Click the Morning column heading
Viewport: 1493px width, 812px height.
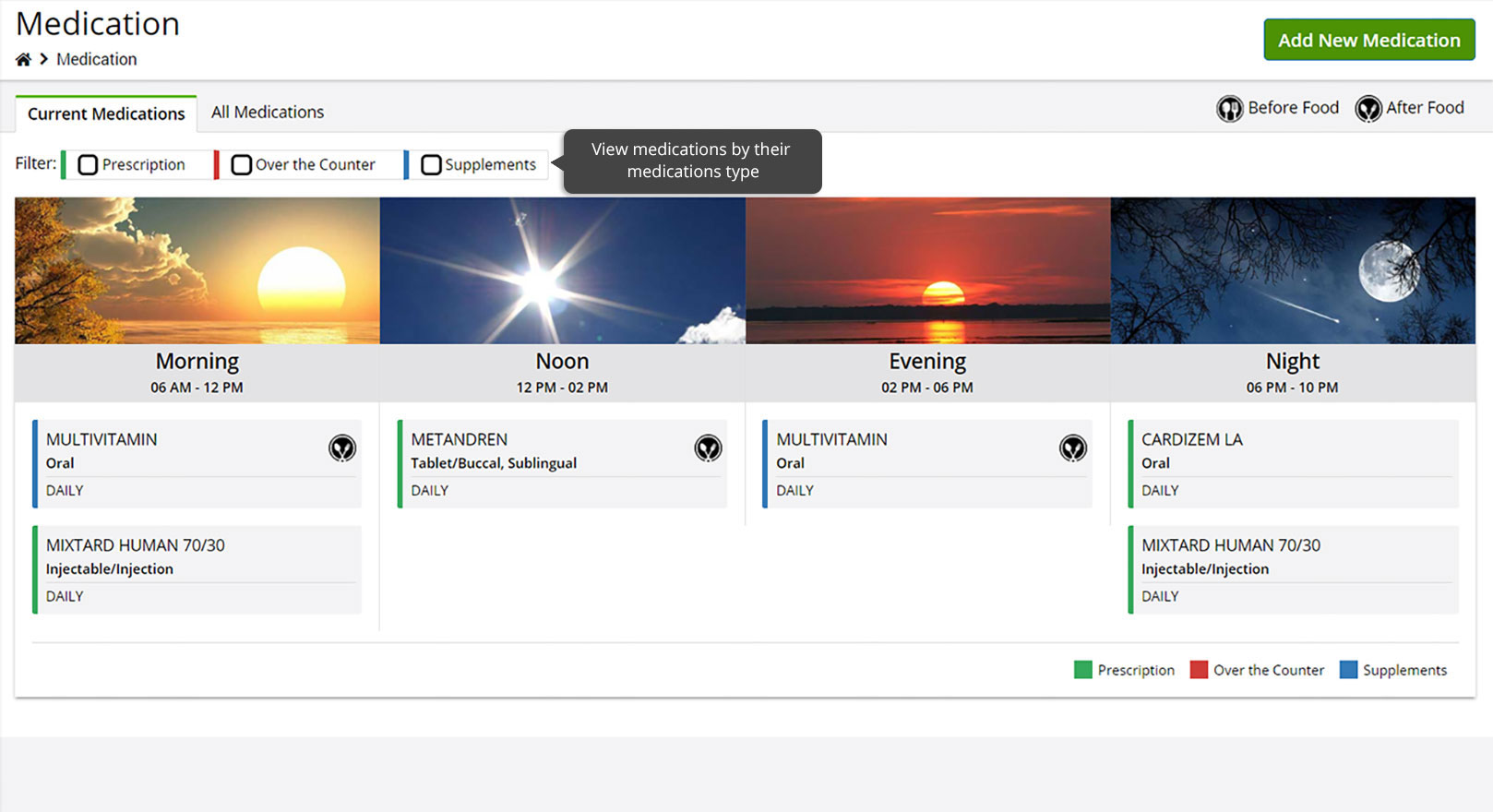(x=197, y=361)
